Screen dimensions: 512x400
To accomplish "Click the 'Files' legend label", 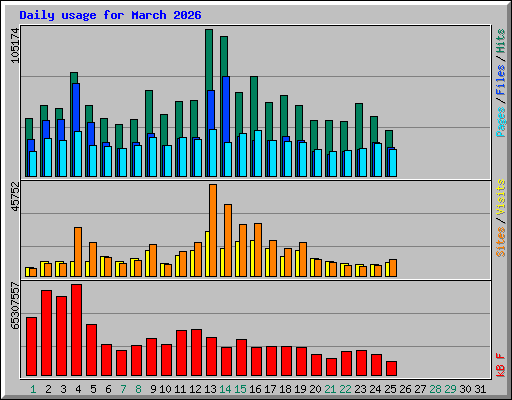I will coord(501,80).
